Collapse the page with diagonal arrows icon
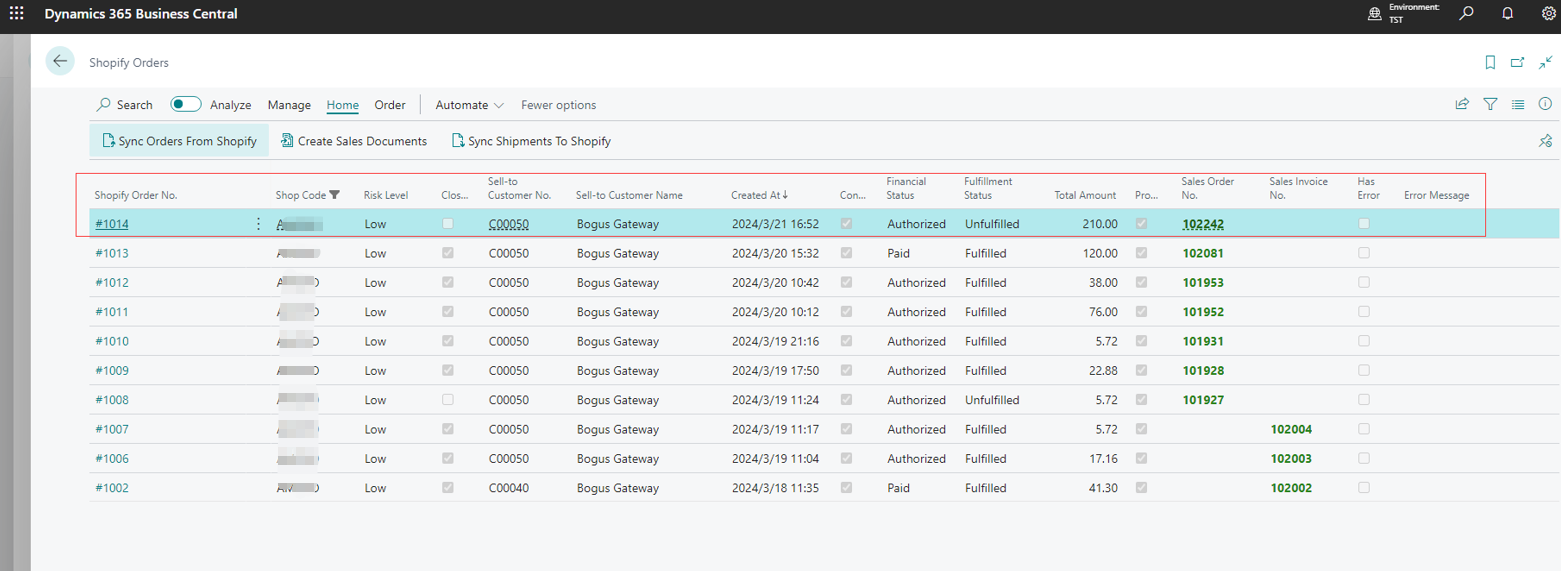The image size is (1561, 571). [x=1545, y=62]
